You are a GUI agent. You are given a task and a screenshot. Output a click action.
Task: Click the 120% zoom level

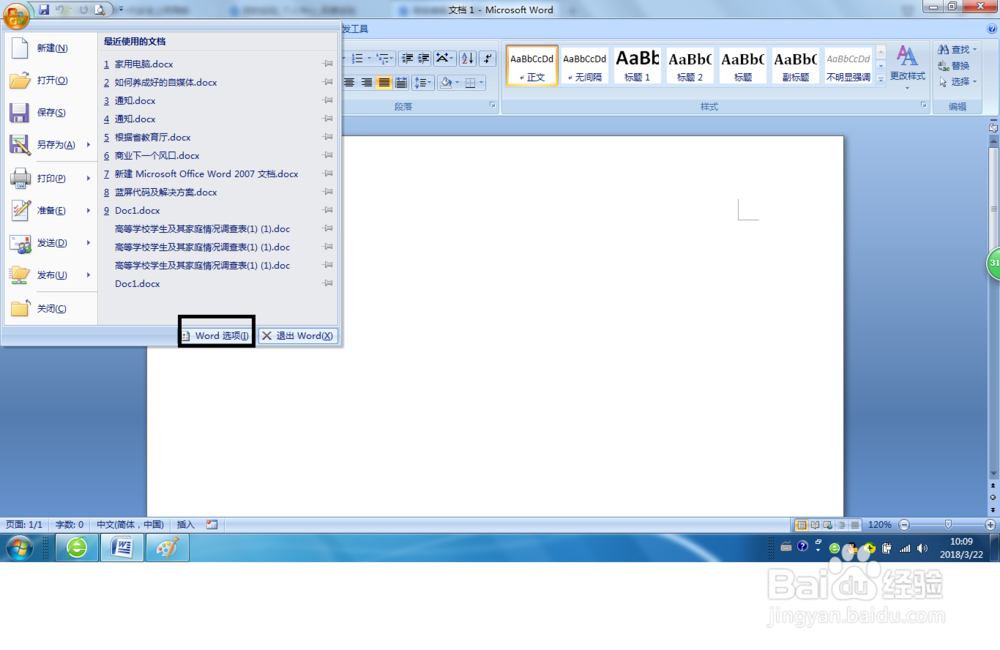pyautogui.click(x=879, y=524)
